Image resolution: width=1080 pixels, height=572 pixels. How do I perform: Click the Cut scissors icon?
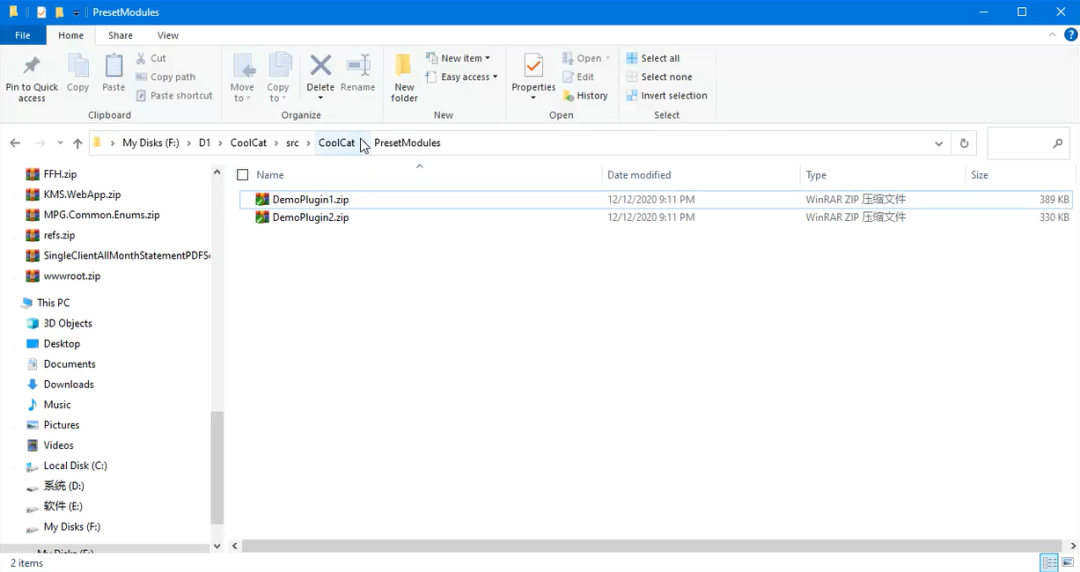pyautogui.click(x=141, y=58)
